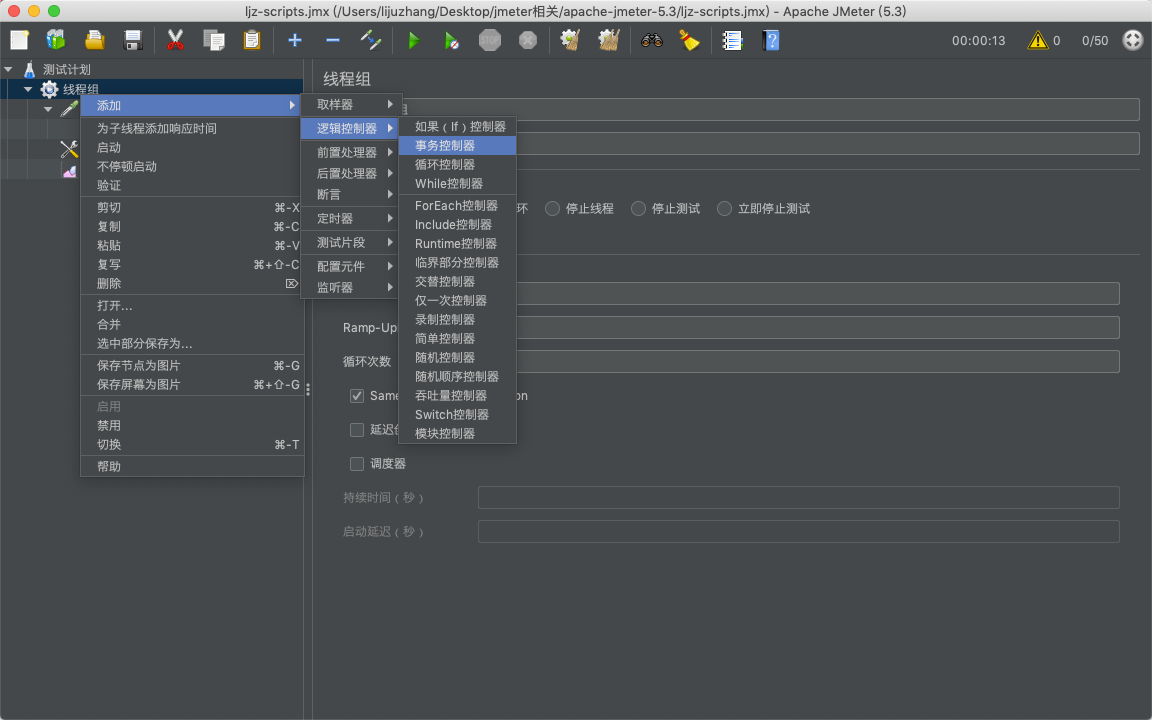
Task: Click the Reset search brush icon
Action: 689,40
